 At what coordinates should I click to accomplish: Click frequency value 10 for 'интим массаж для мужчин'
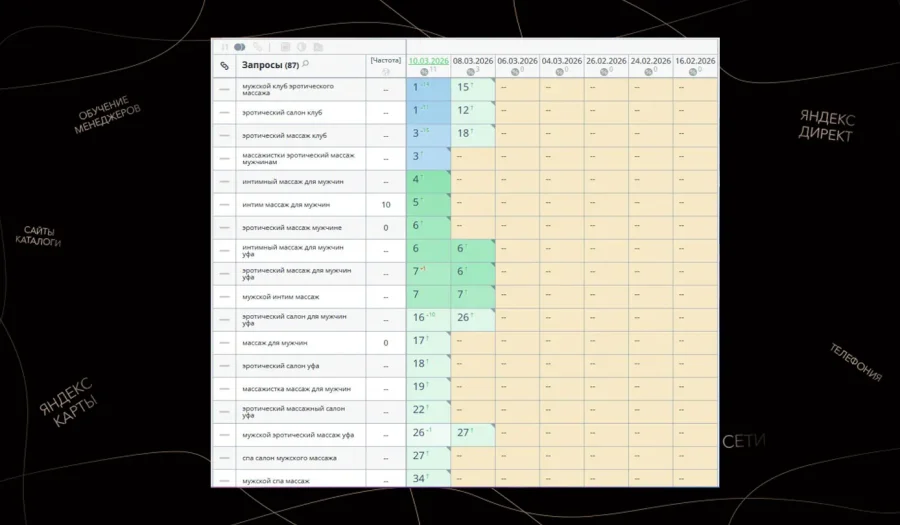(x=386, y=205)
